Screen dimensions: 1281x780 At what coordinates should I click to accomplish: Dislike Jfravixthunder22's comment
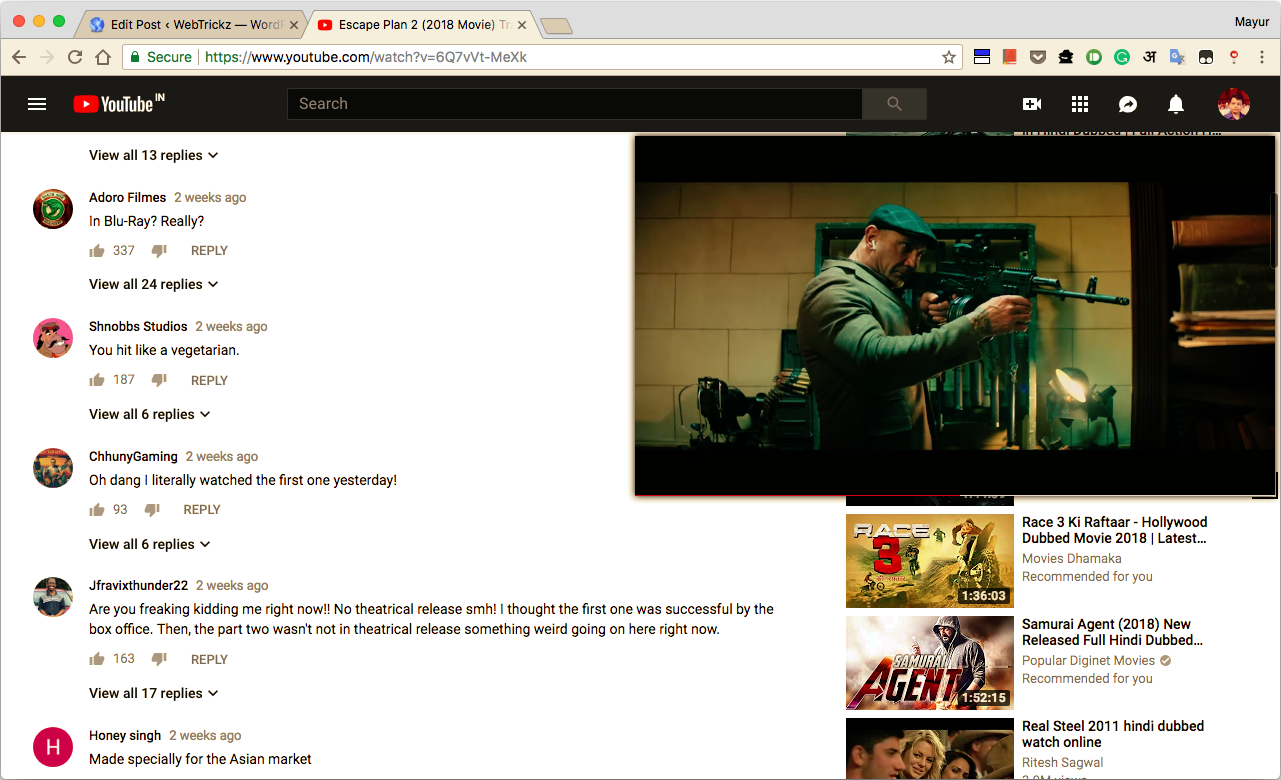click(159, 660)
